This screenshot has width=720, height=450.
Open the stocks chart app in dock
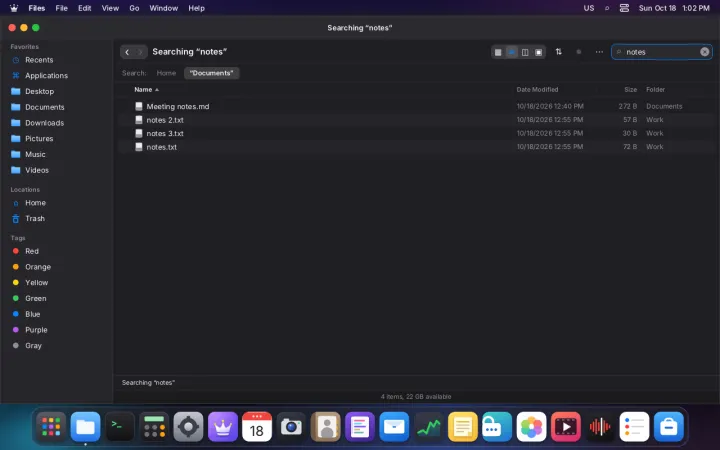[428, 427]
